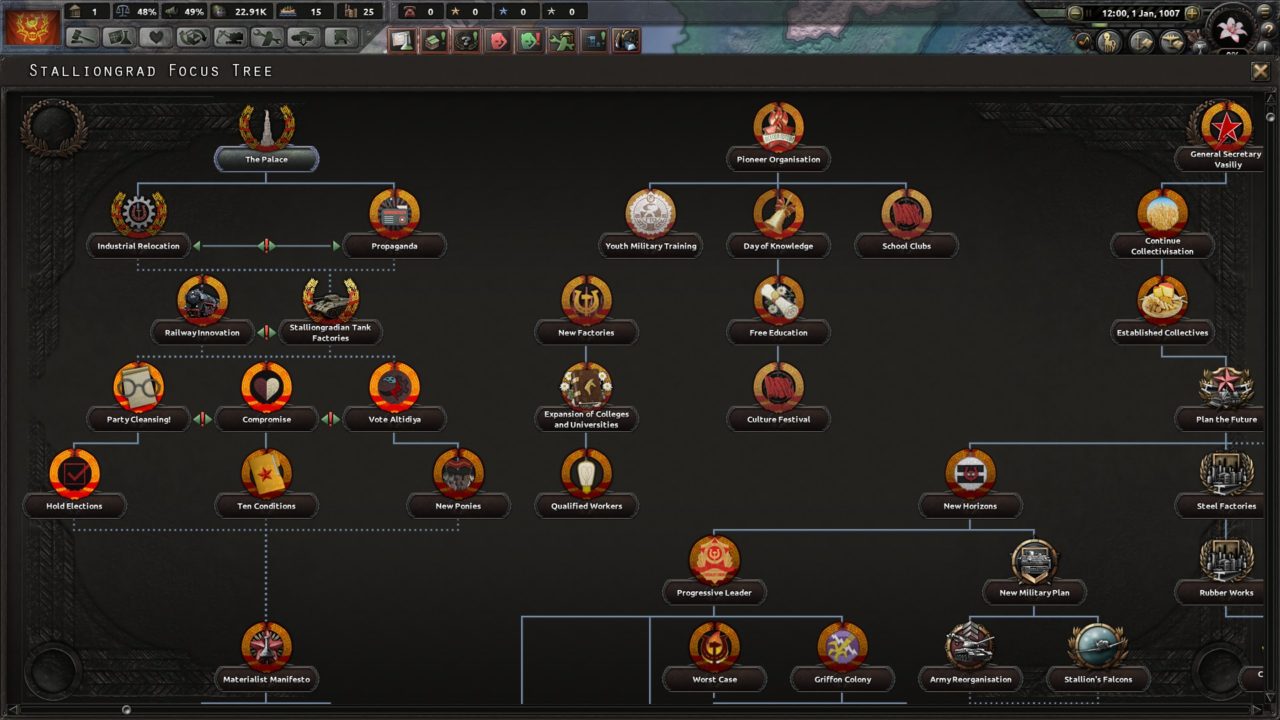Click the help question mark button
Viewport: 1280px width, 720px height.
tap(1270, 28)
